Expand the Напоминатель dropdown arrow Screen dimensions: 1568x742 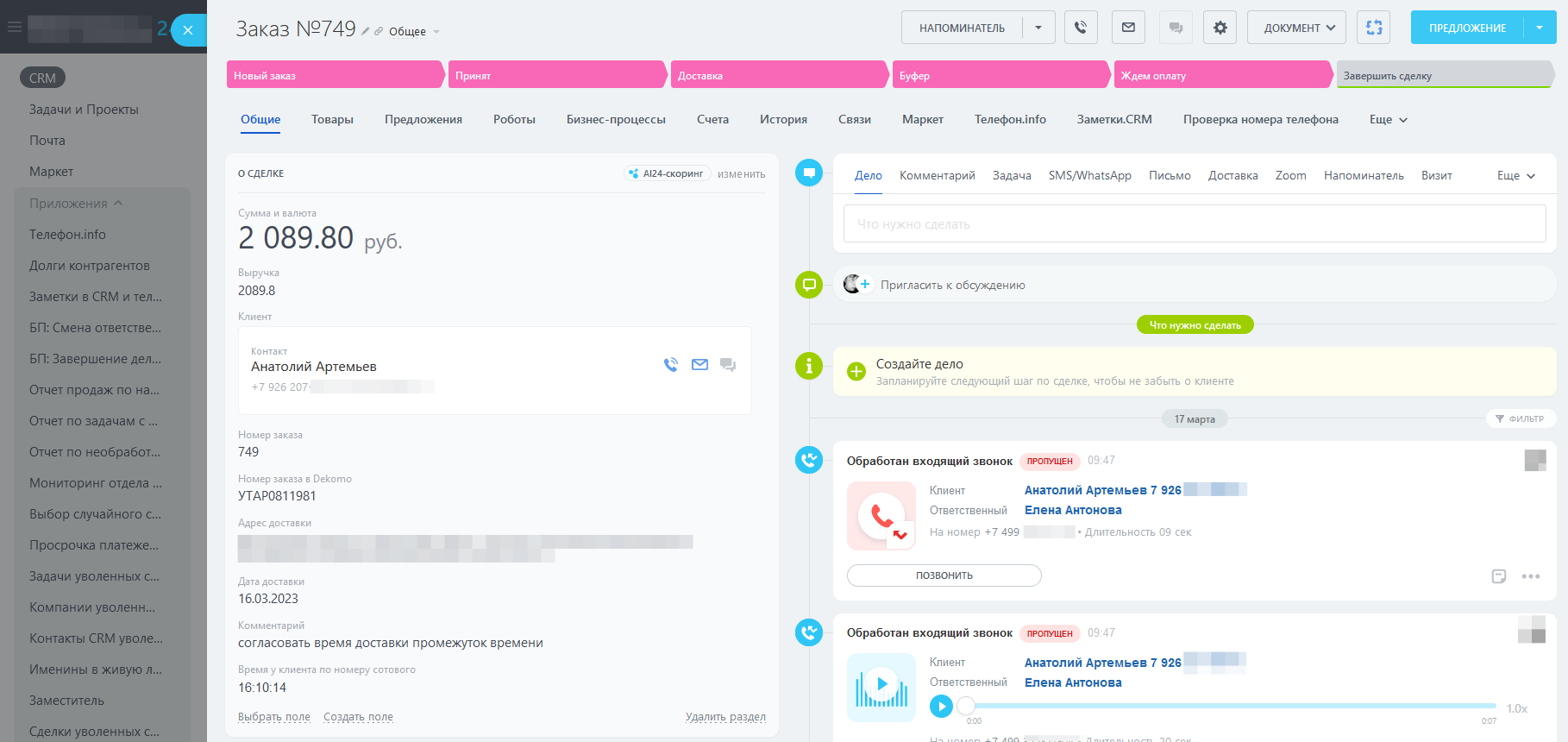[x=1038, y=28]
